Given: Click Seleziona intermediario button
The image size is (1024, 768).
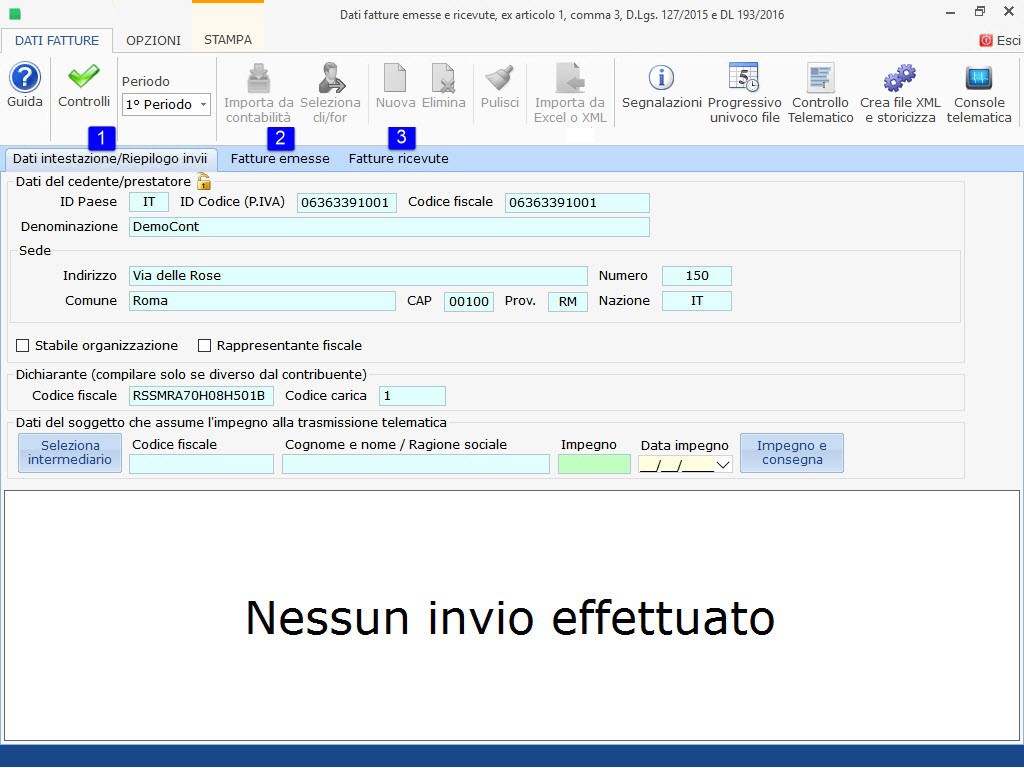Looking at the screenshot, I should tap(70, 453).
